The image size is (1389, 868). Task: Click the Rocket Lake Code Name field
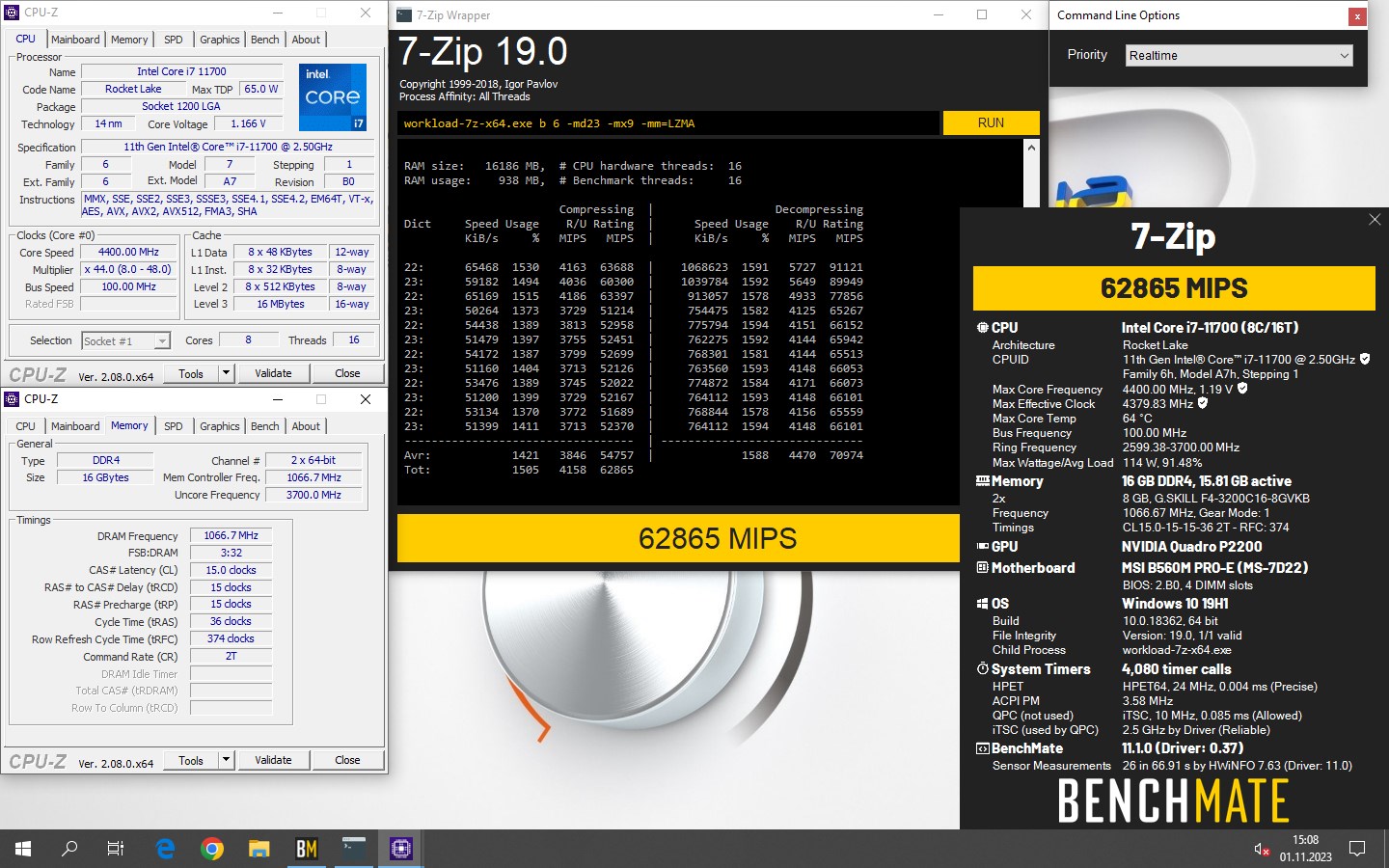133,89
